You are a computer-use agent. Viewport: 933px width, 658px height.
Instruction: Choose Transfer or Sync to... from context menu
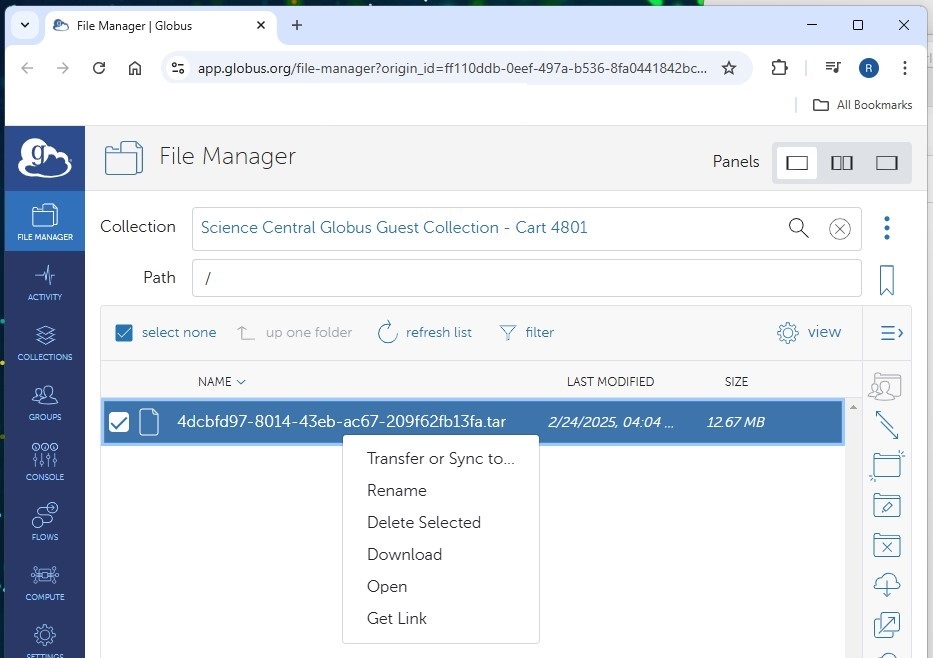pyautogui.click(x=441, y=458)
